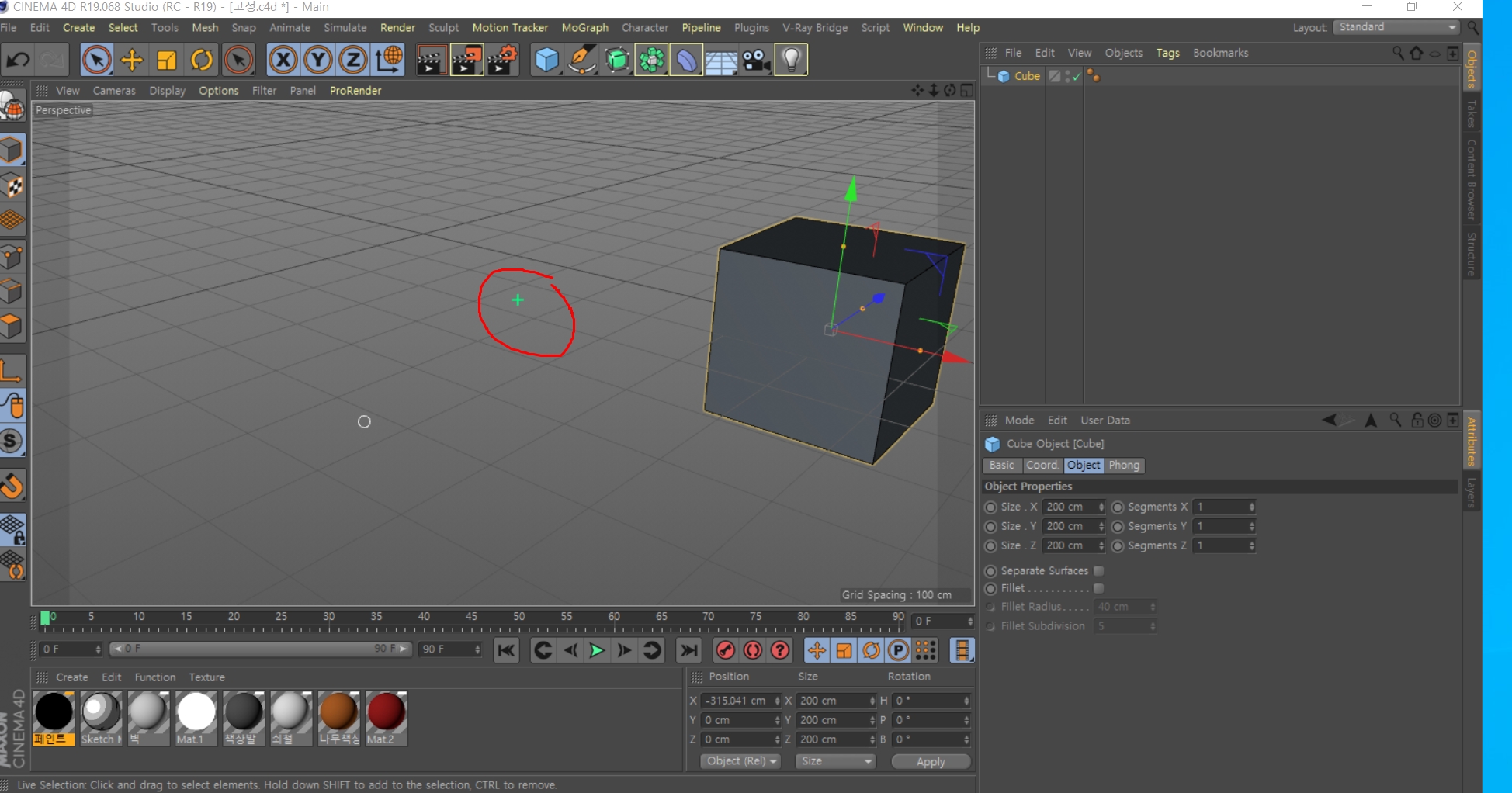This screenshot has width=1512, height=793.
Task: Switch to the Phong tab
Action: pos(1124,465)
